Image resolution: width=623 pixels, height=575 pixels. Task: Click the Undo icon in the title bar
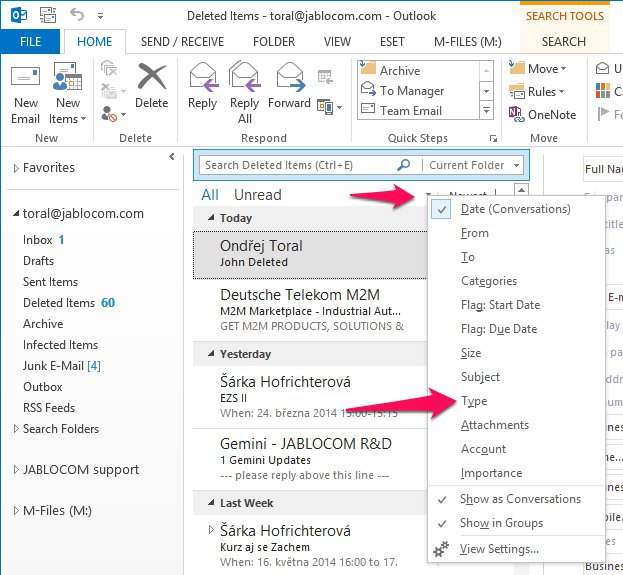(77, 15)
